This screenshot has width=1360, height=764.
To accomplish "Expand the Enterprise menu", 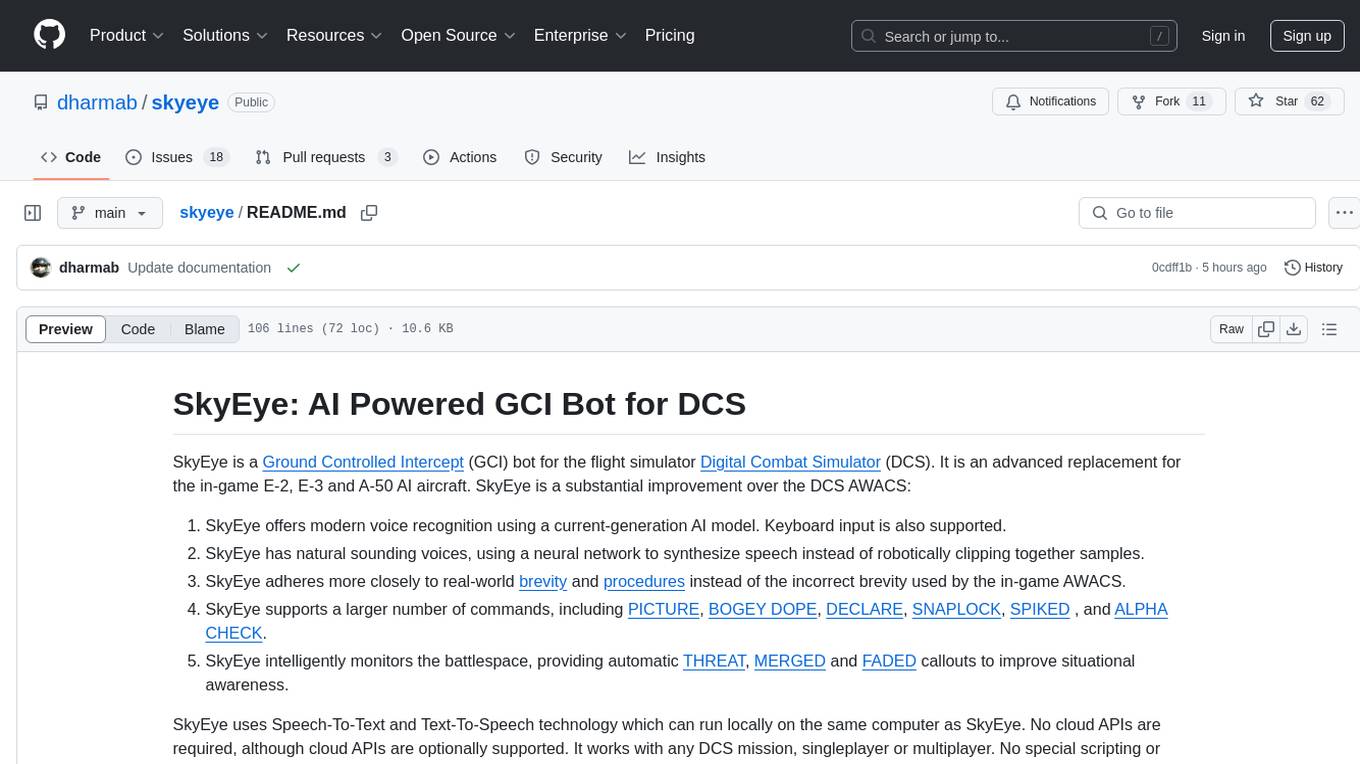I will tap(580, 35).
